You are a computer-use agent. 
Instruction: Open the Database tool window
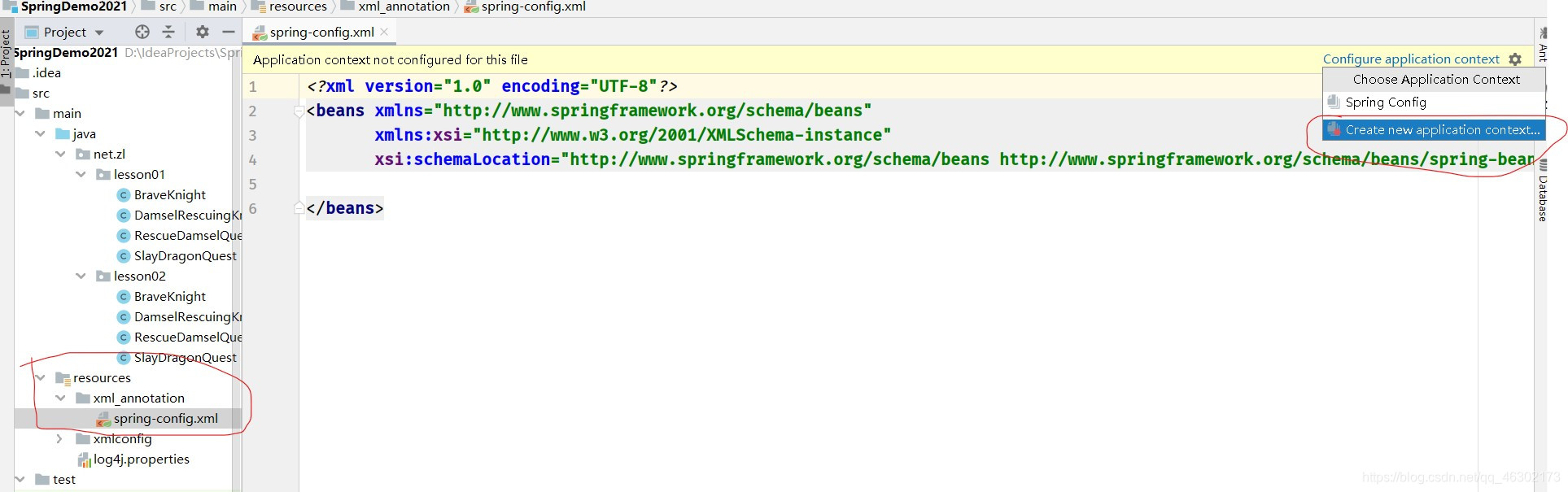tap(1542, 192)
